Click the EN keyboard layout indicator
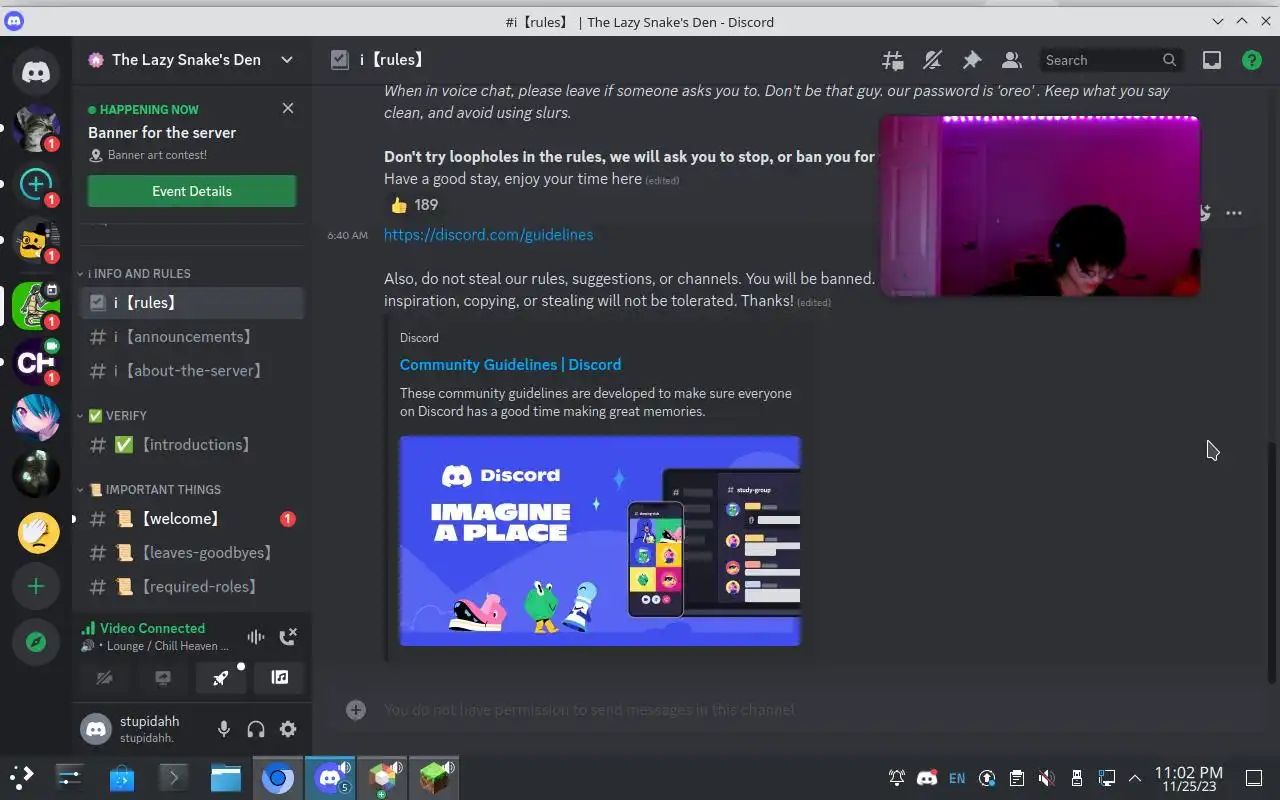The width and height of the screenshot is (1280, 800). click(957, 778)
